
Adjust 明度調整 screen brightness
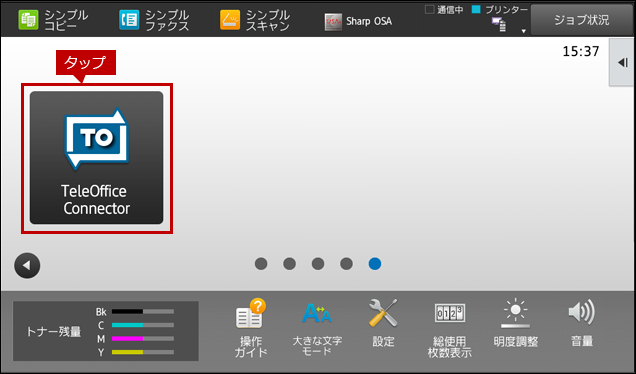pyautogui.click(x=516, y=323)
